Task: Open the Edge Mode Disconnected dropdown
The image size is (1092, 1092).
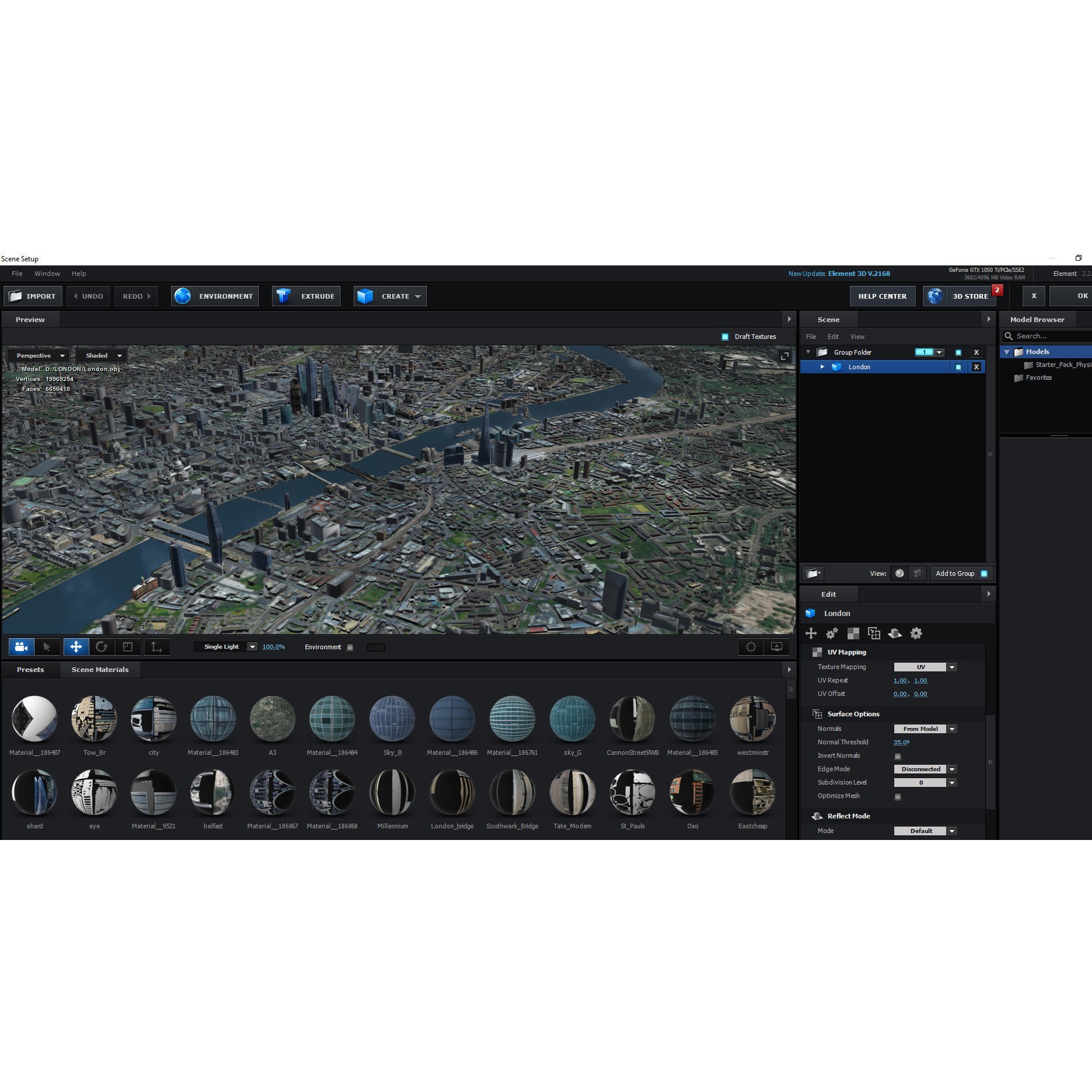Action: [x=925, y=769]
